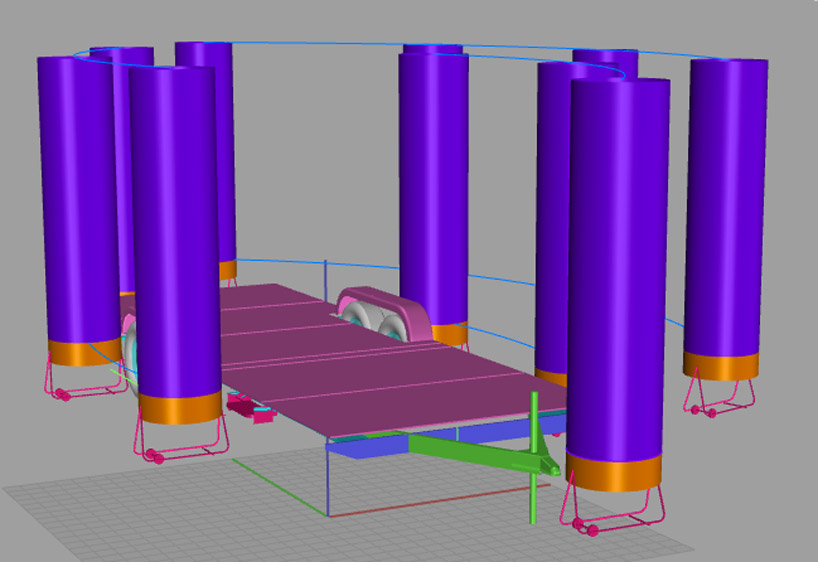Select the white trailer wheel beneath the fender
Screen dimensions: 818x562
[365, 325]
